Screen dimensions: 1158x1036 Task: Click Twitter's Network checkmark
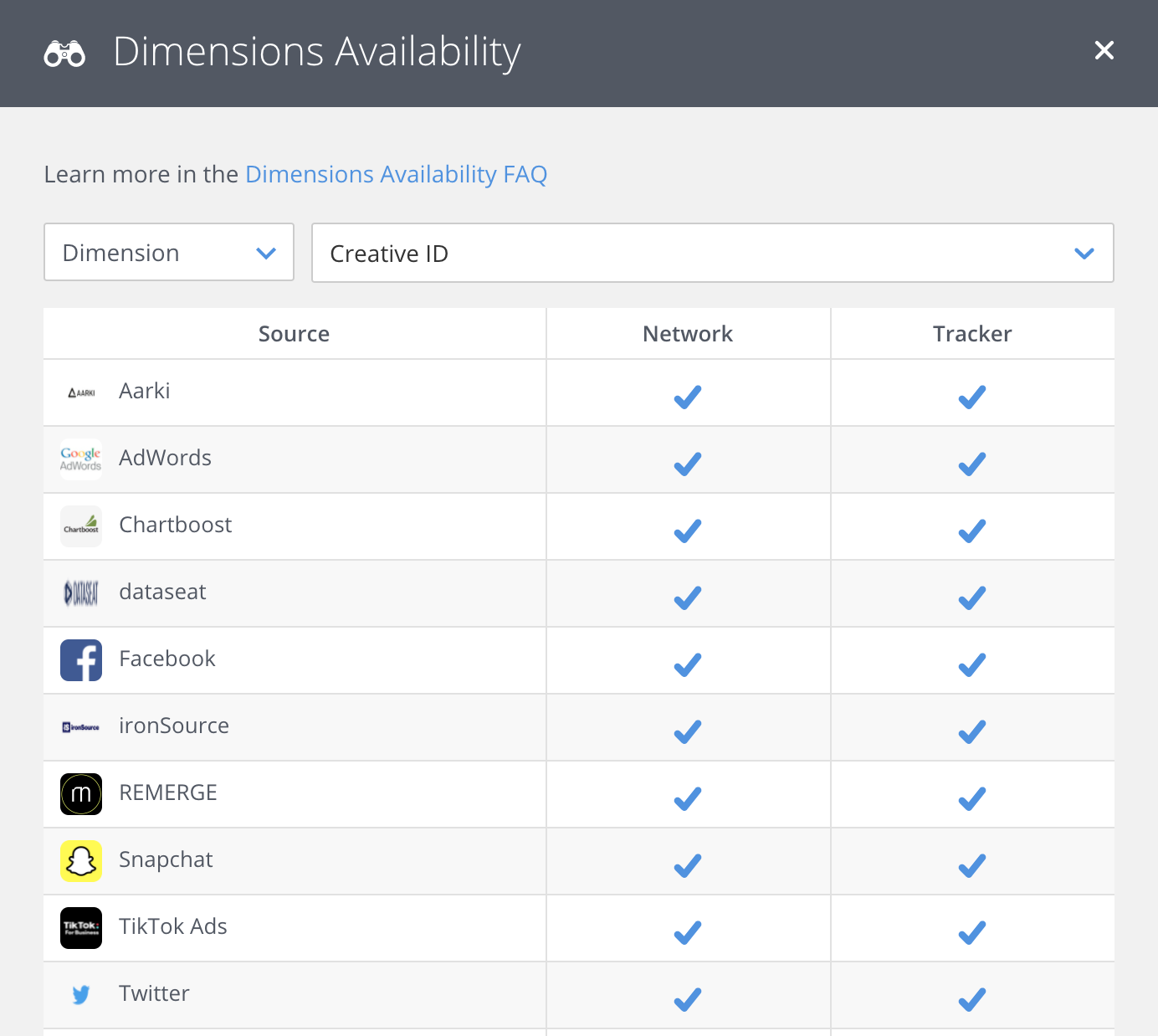[x=688, y=999]
